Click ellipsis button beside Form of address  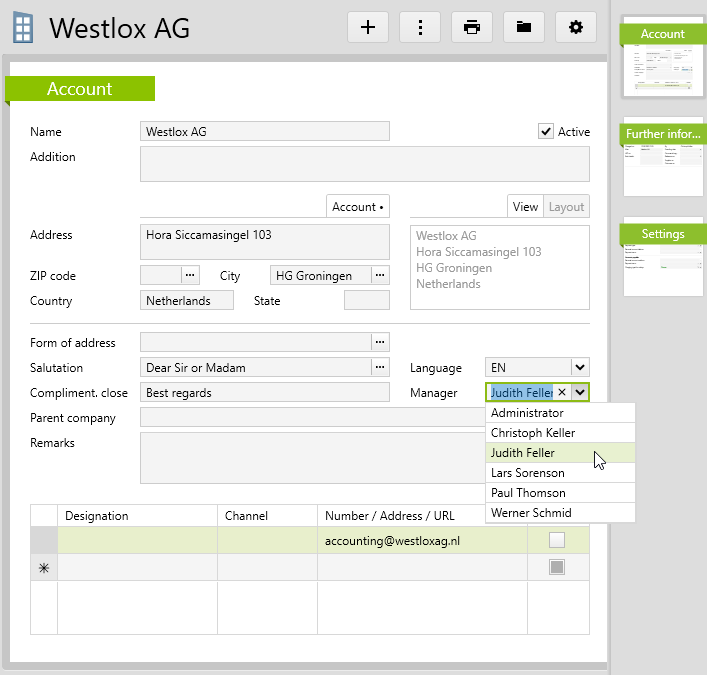(x=380, y=342)
